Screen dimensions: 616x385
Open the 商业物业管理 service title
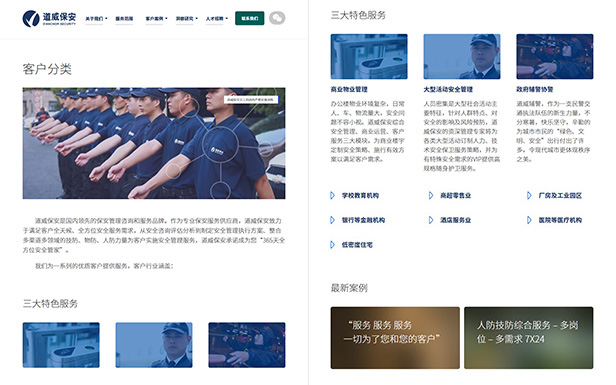(x=349, y=89)
